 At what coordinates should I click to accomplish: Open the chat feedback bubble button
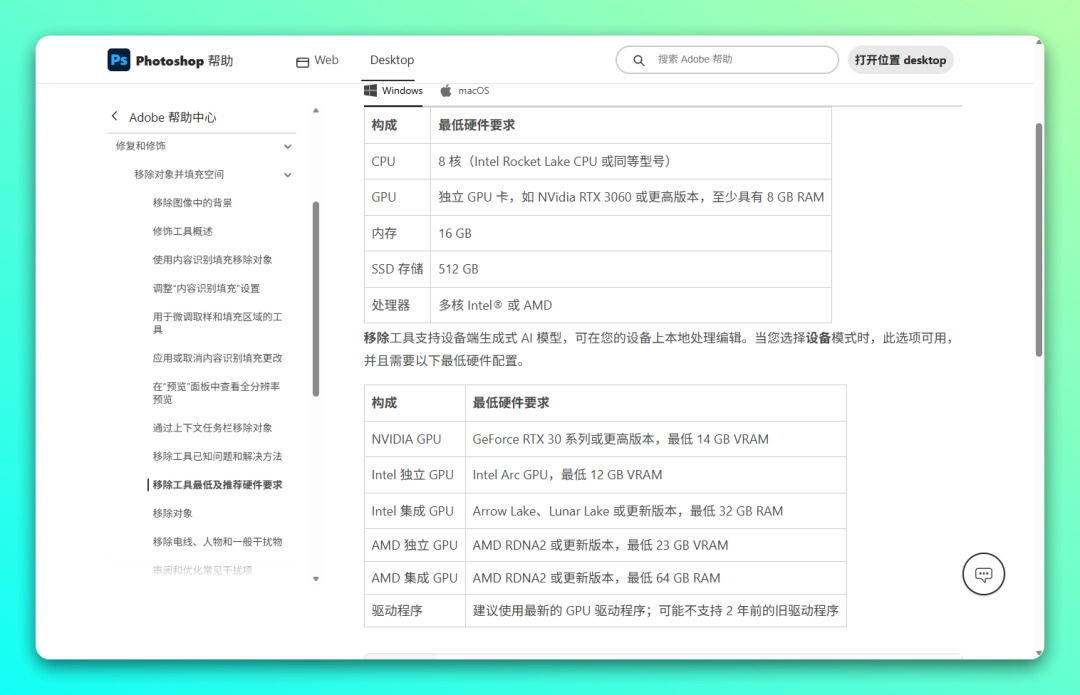984,574
